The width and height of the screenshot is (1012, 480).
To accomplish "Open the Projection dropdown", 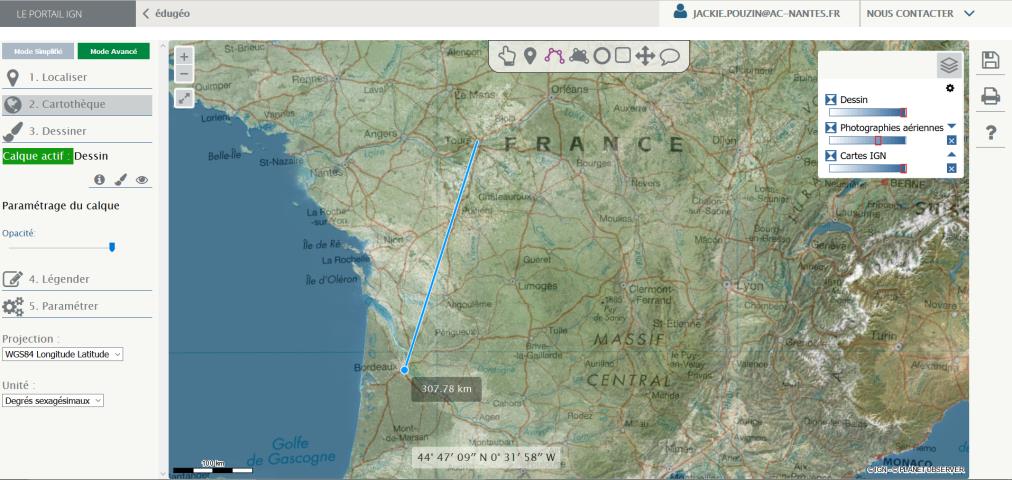I will coord(63,354).
